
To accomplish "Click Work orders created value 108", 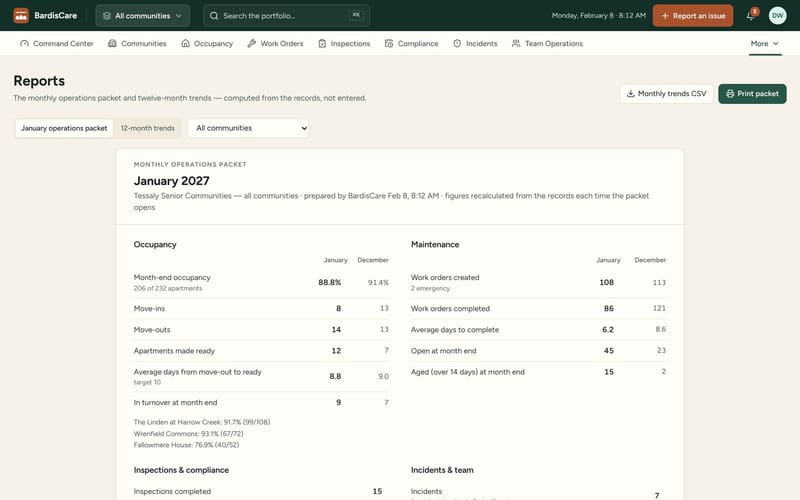I will (x=607, y=282).
